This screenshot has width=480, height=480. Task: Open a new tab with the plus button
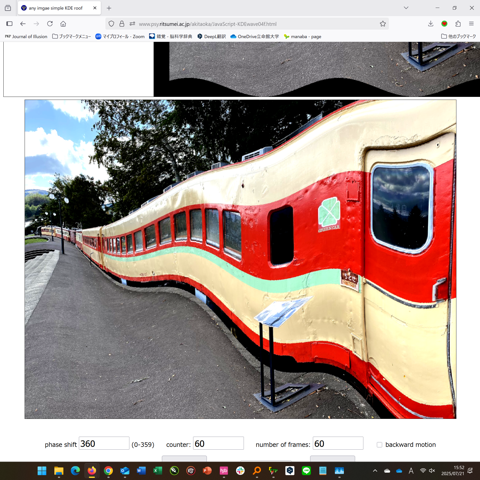[109, 8]
